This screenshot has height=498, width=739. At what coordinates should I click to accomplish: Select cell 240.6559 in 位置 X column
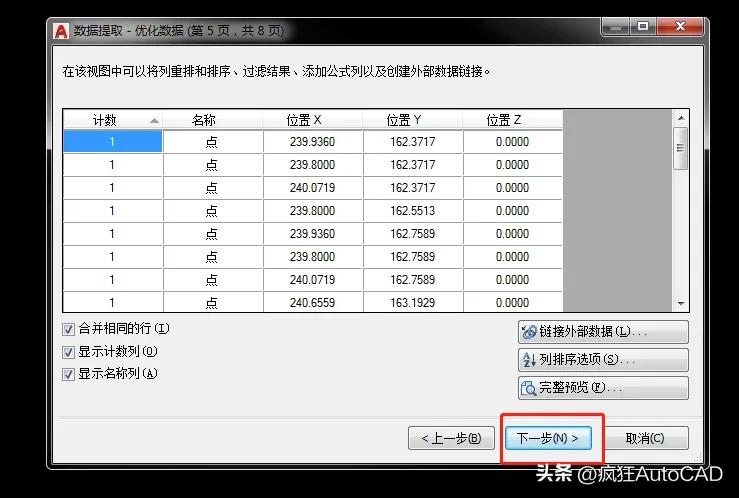(313, 302)
